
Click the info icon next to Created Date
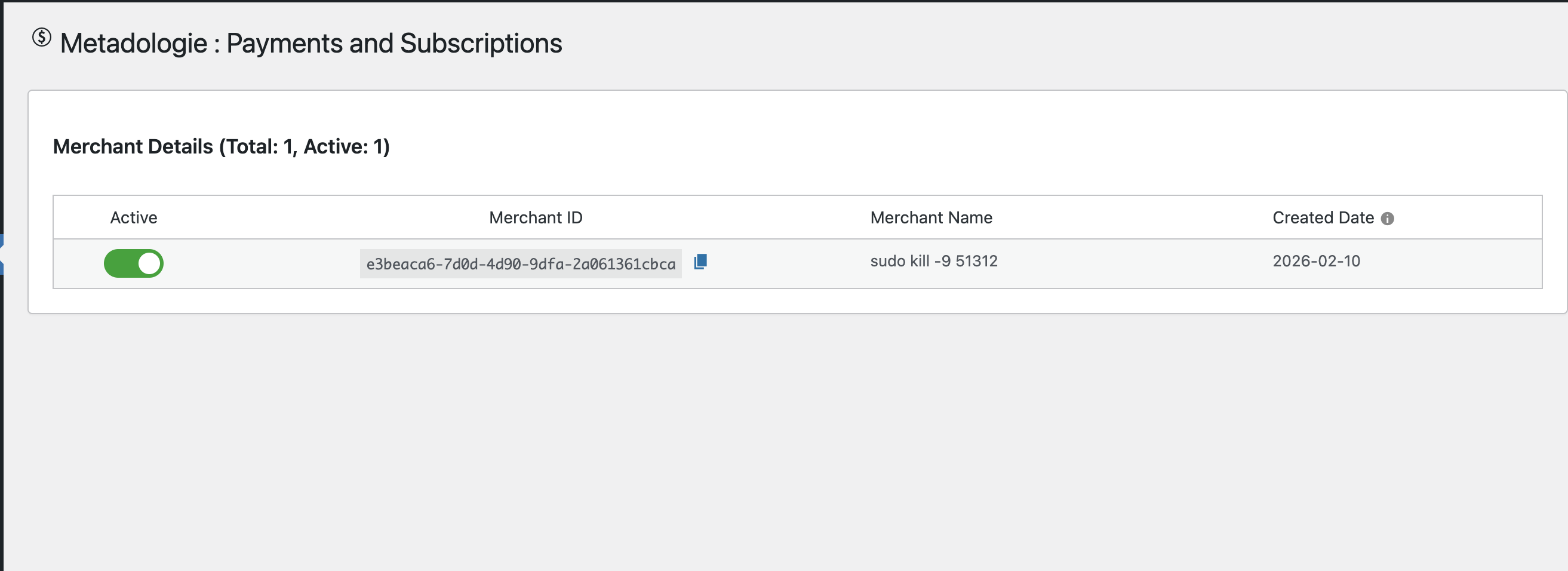point(1389,218)
